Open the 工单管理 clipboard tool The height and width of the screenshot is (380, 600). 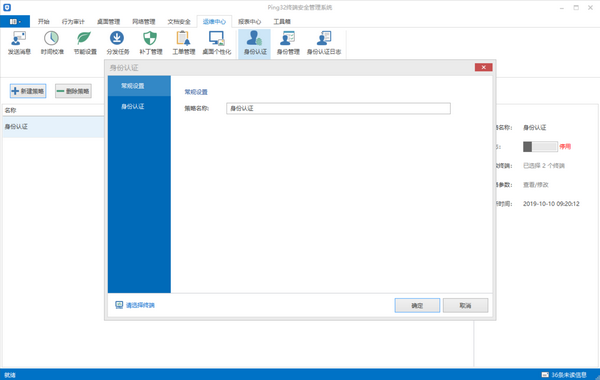[x=184, y=43]
